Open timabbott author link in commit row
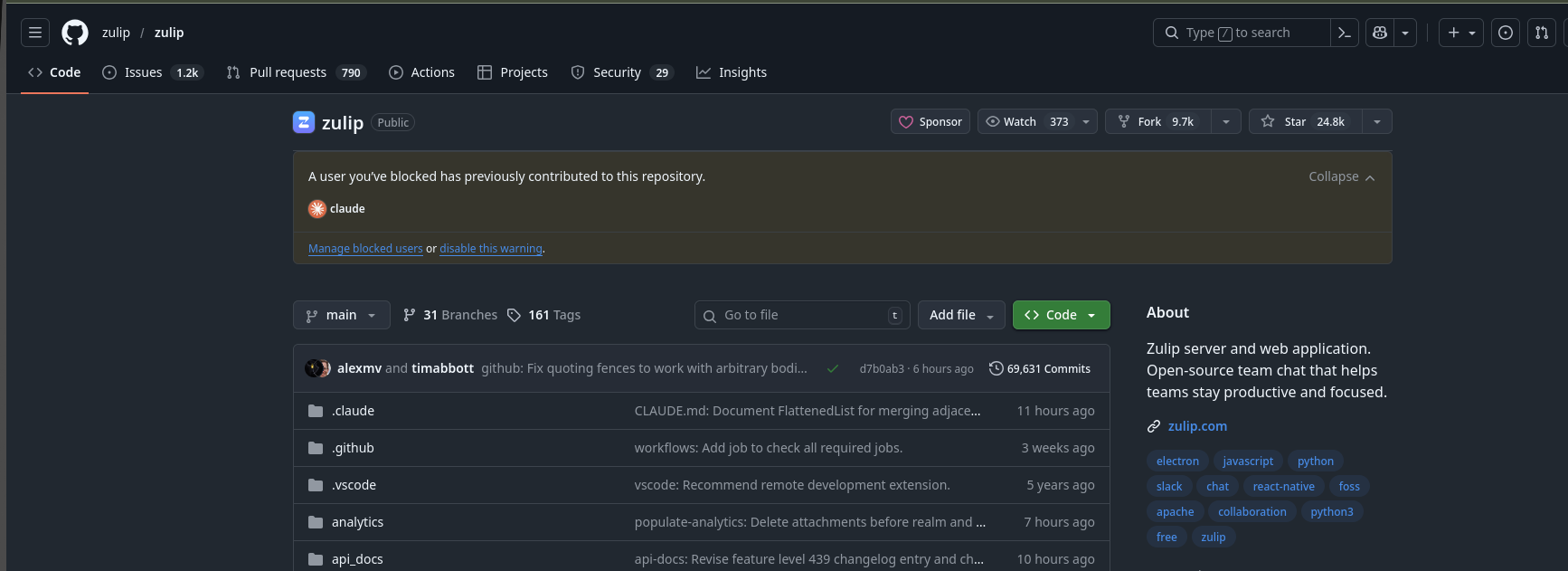Viewport: 1568px width, 571px height. (x=442, y=368)
